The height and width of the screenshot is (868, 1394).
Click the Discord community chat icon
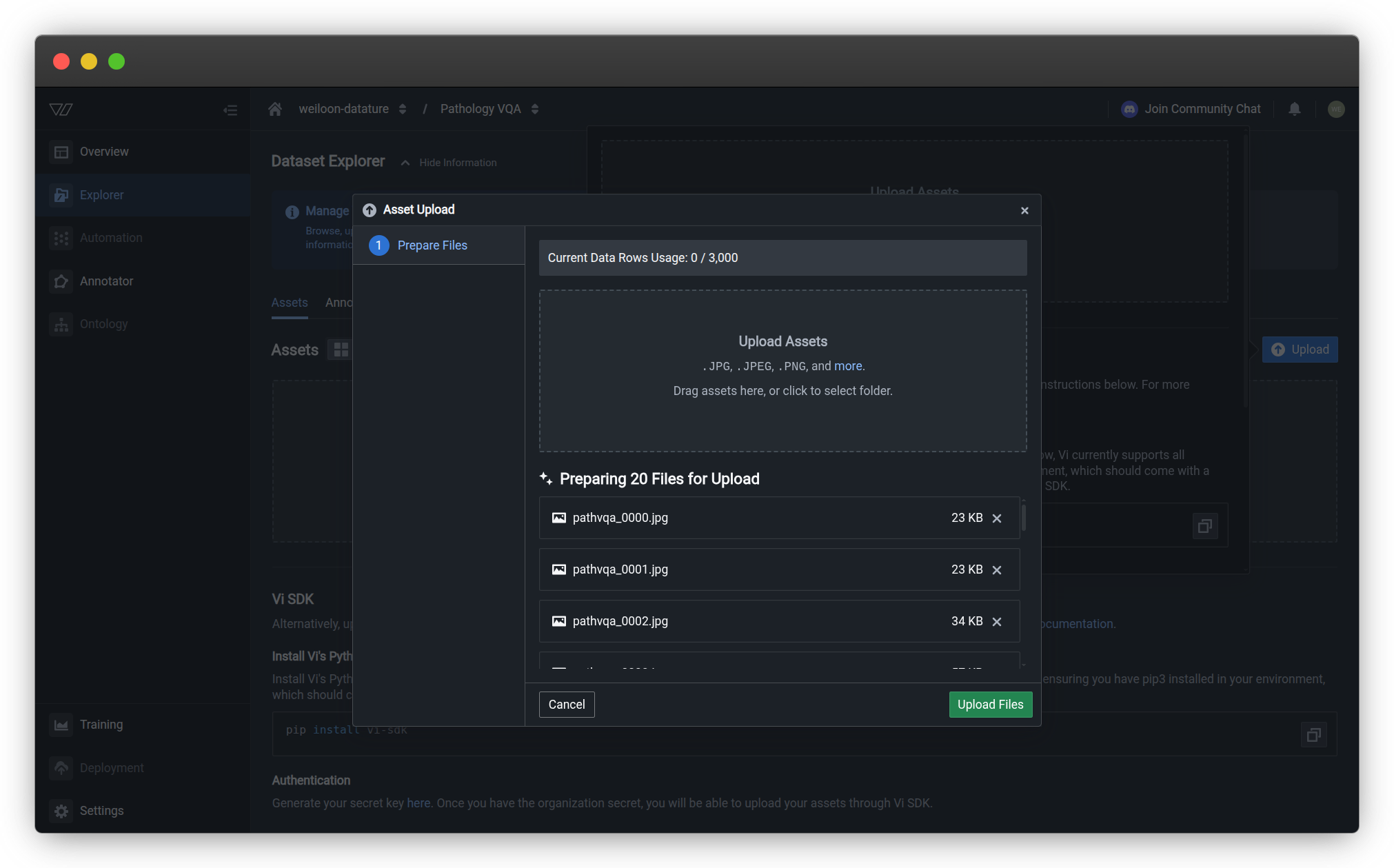(x=1129, y=109)
